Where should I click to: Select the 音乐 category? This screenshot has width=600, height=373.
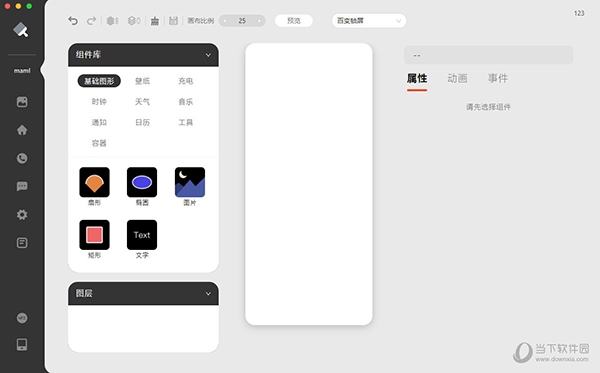pos(186,102)
